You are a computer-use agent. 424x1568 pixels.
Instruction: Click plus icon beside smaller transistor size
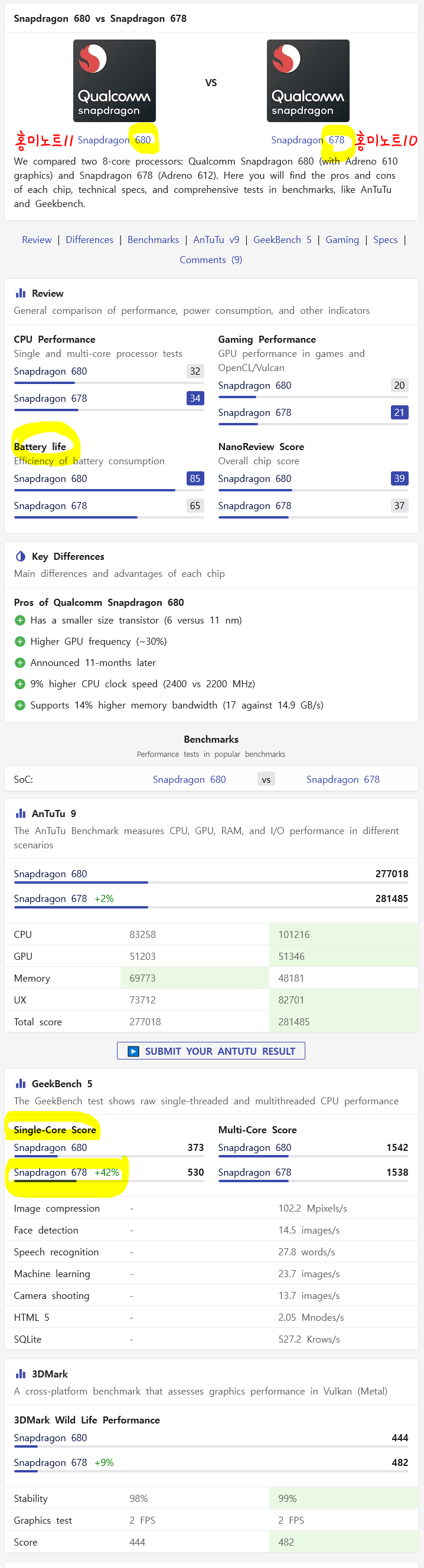[x=20, y=620]
